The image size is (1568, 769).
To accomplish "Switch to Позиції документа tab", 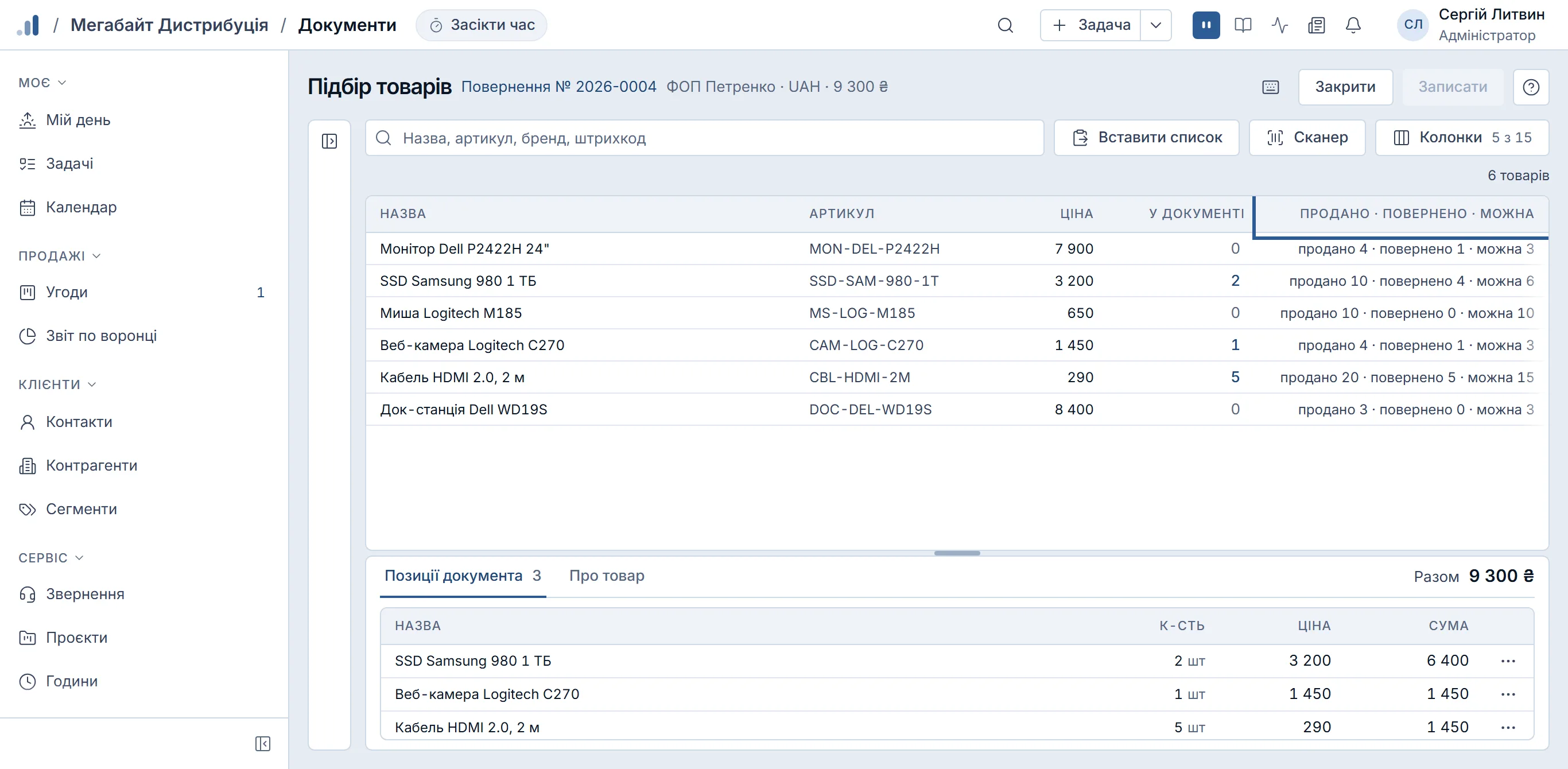I will pos(462,576).
